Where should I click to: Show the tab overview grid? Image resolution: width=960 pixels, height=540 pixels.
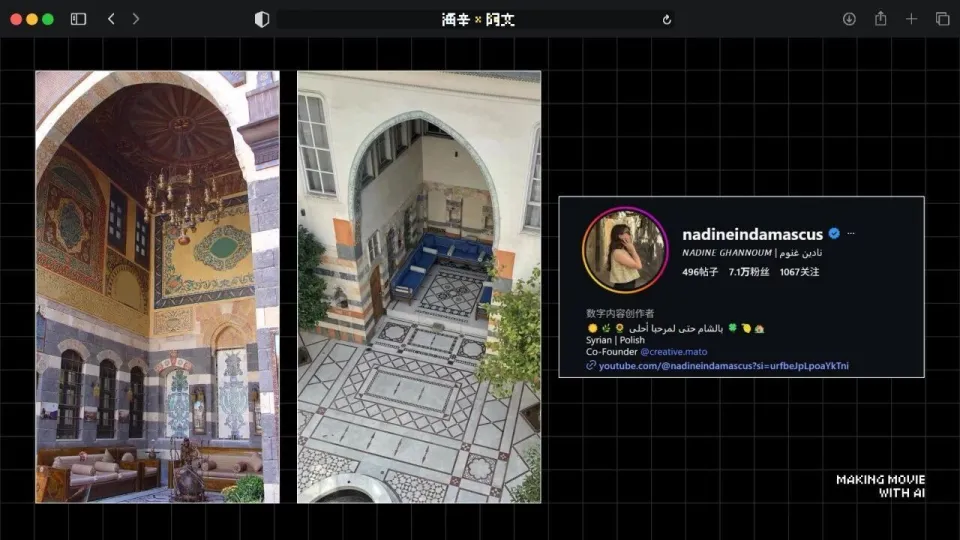point(942,19)
